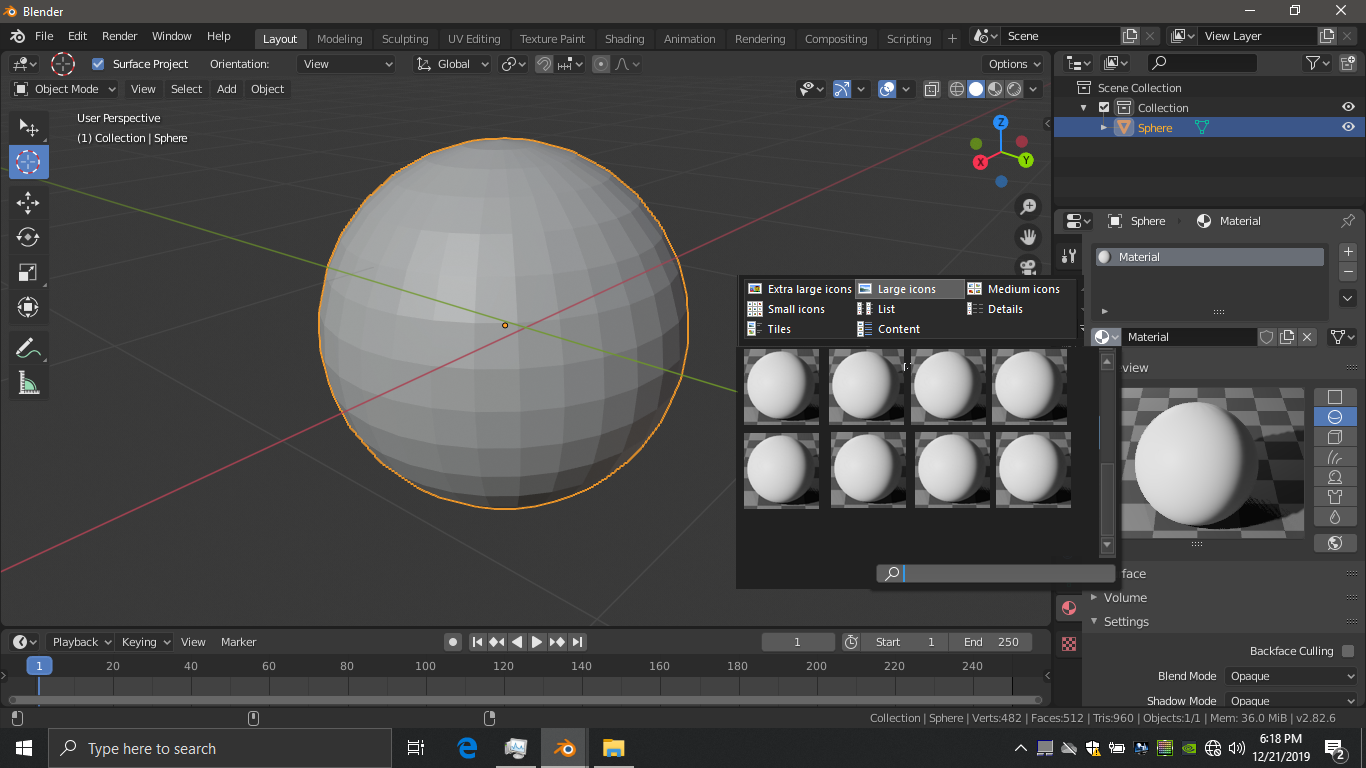Viewport: 1366px width, 768px height.
Task: Click the pan view hand icon
Action: pos(1027,237)
